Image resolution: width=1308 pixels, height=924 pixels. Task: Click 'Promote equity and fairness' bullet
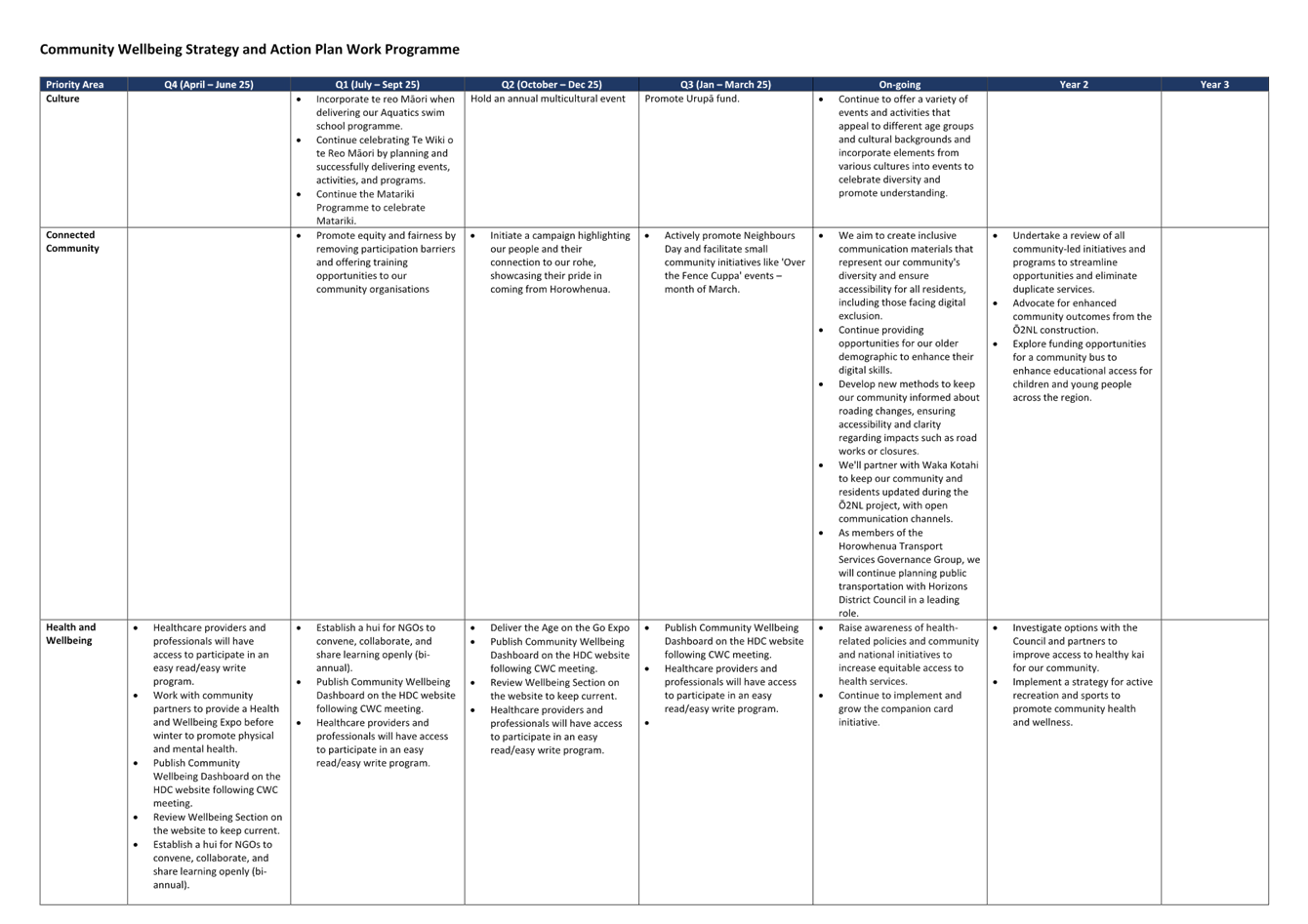pos(386,262)
